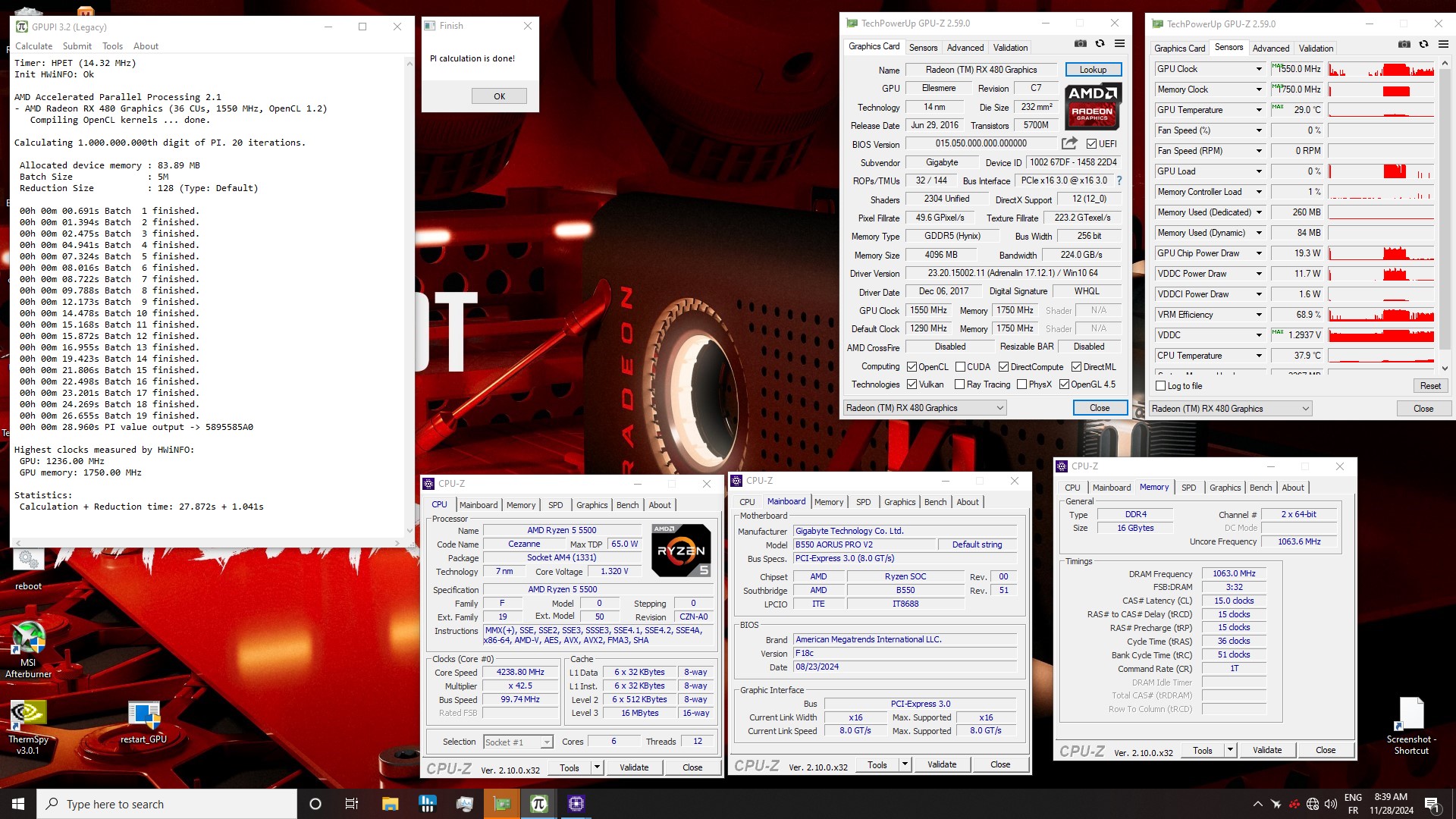Click GPUPI output horizontal scrollbar
Image resolution: width=1456 pixels, height=819 pixels.
coord(209,543)
